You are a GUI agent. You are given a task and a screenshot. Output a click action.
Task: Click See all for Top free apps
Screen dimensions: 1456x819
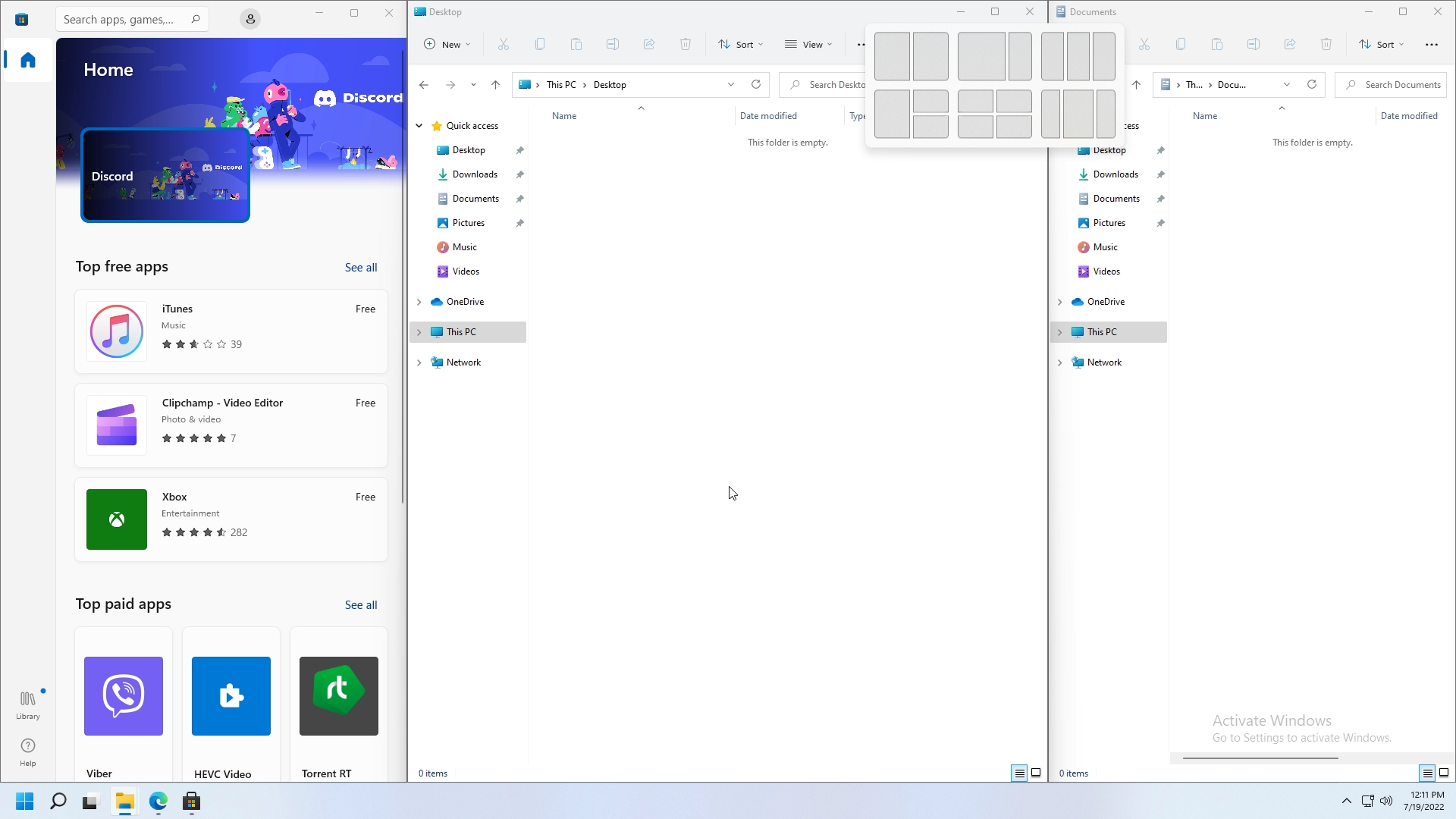[361, 268]
